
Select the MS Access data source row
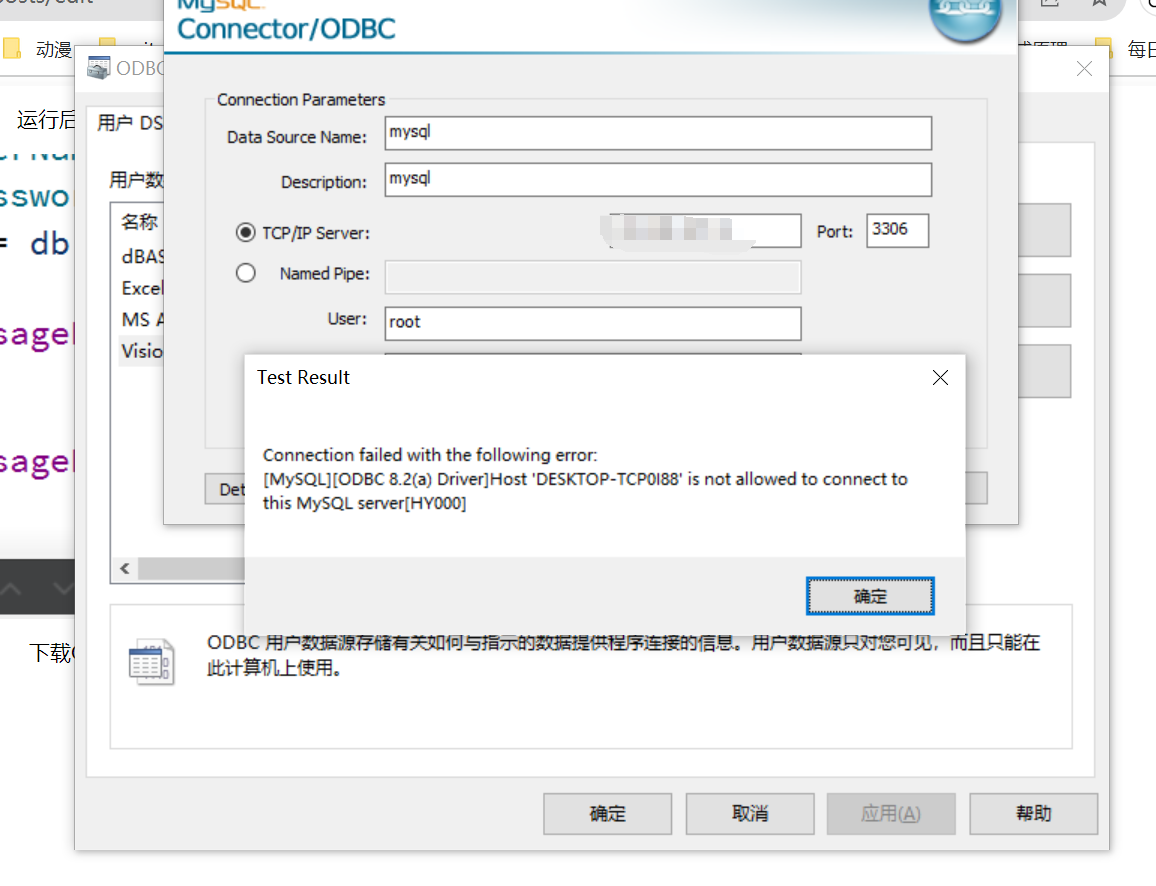click(x=142, y=320)
